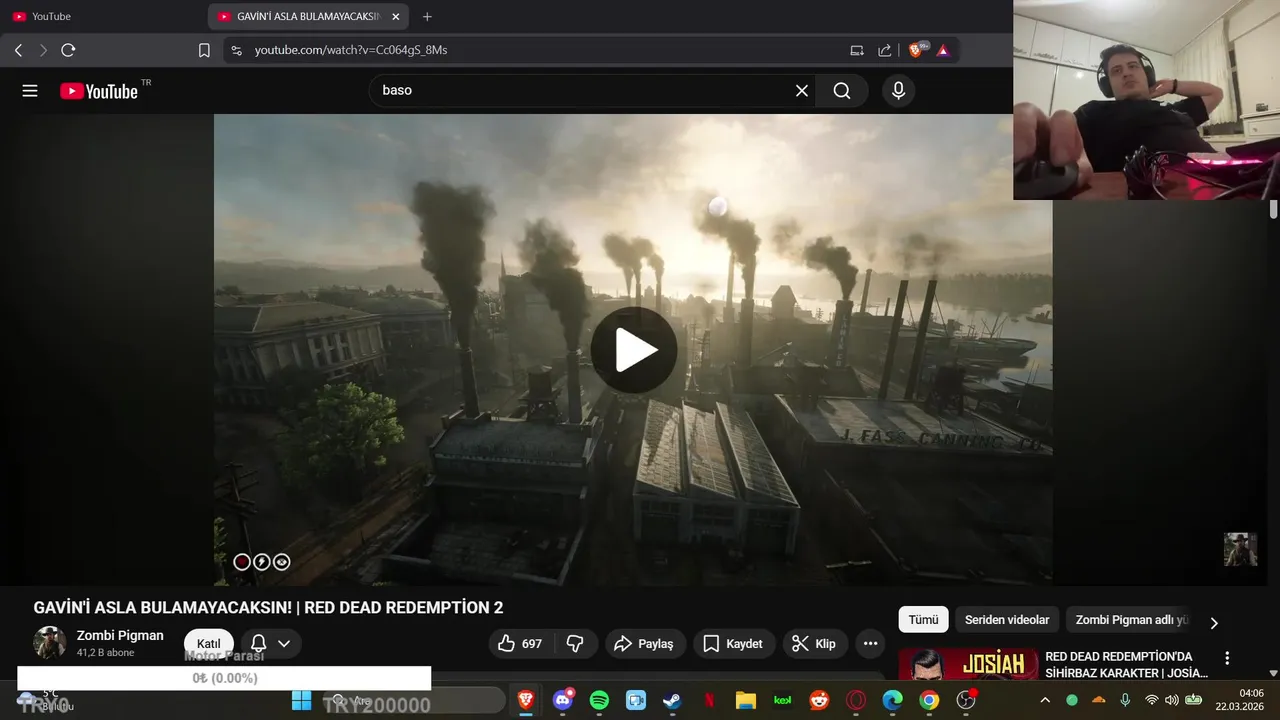This screenshot has width=1280, height=720.
Task: Open Microsoft Edge from the taskbar
Action: click(x=892, y=700)
